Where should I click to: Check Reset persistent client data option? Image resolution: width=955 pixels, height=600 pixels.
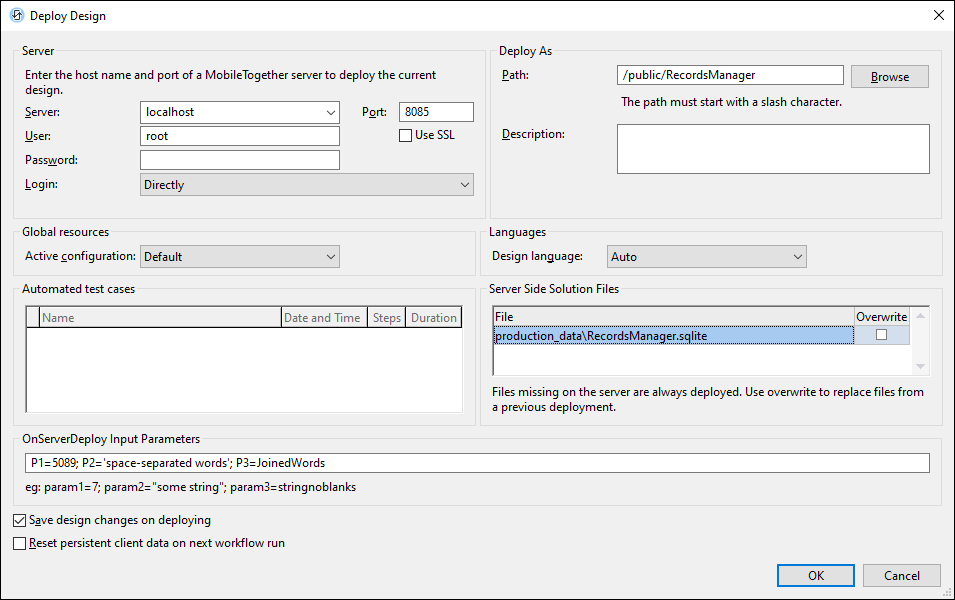[20, 543]
